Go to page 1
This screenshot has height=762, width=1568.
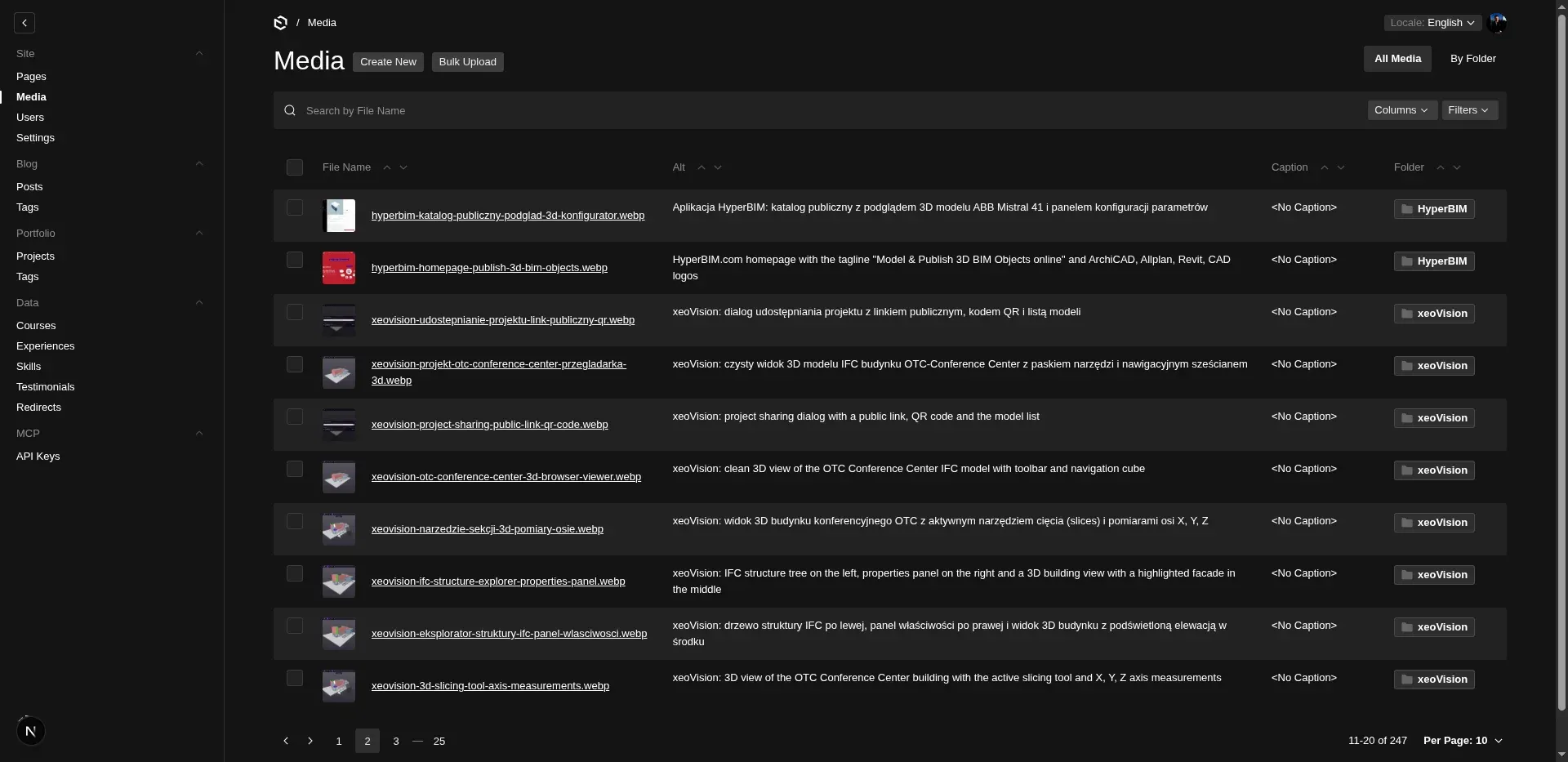[339, 741]
